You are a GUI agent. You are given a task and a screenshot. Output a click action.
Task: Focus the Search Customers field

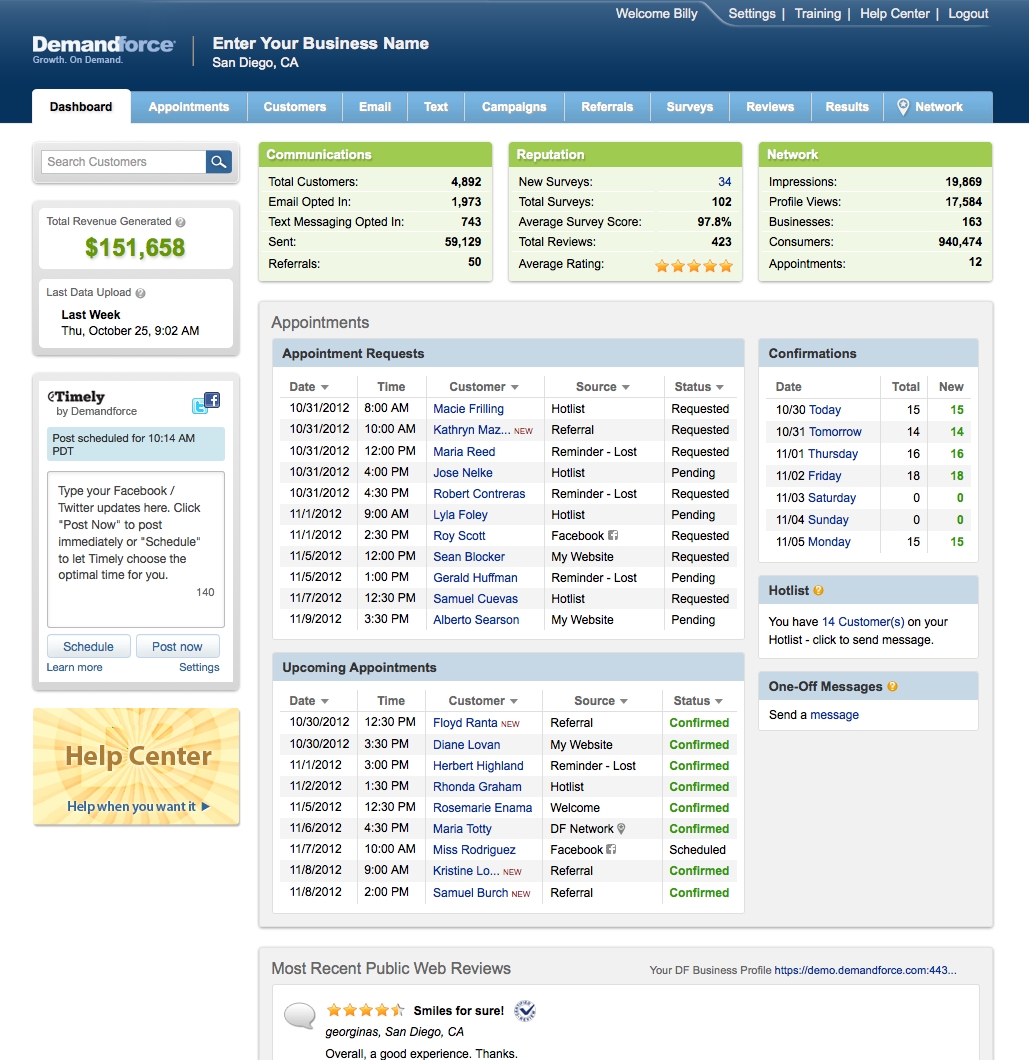click(124, 162)
